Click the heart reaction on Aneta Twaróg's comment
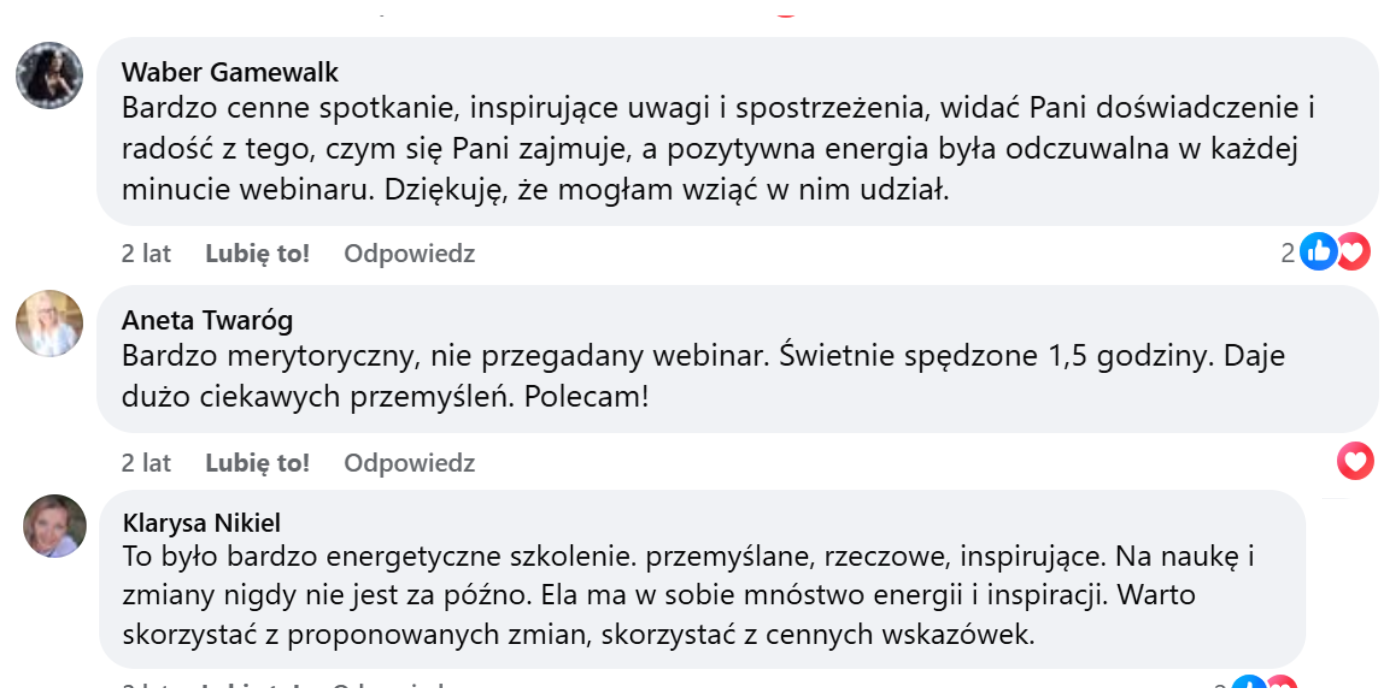This screenshot has height=700, width=1400. coord(1355,461)
